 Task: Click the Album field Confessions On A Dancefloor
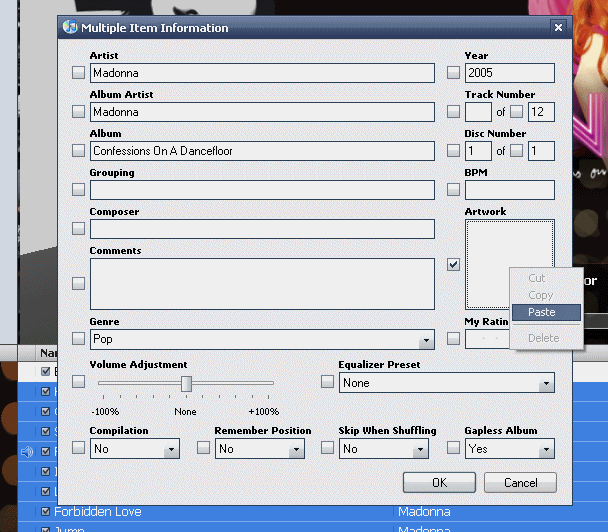click(x=262, y=151)
